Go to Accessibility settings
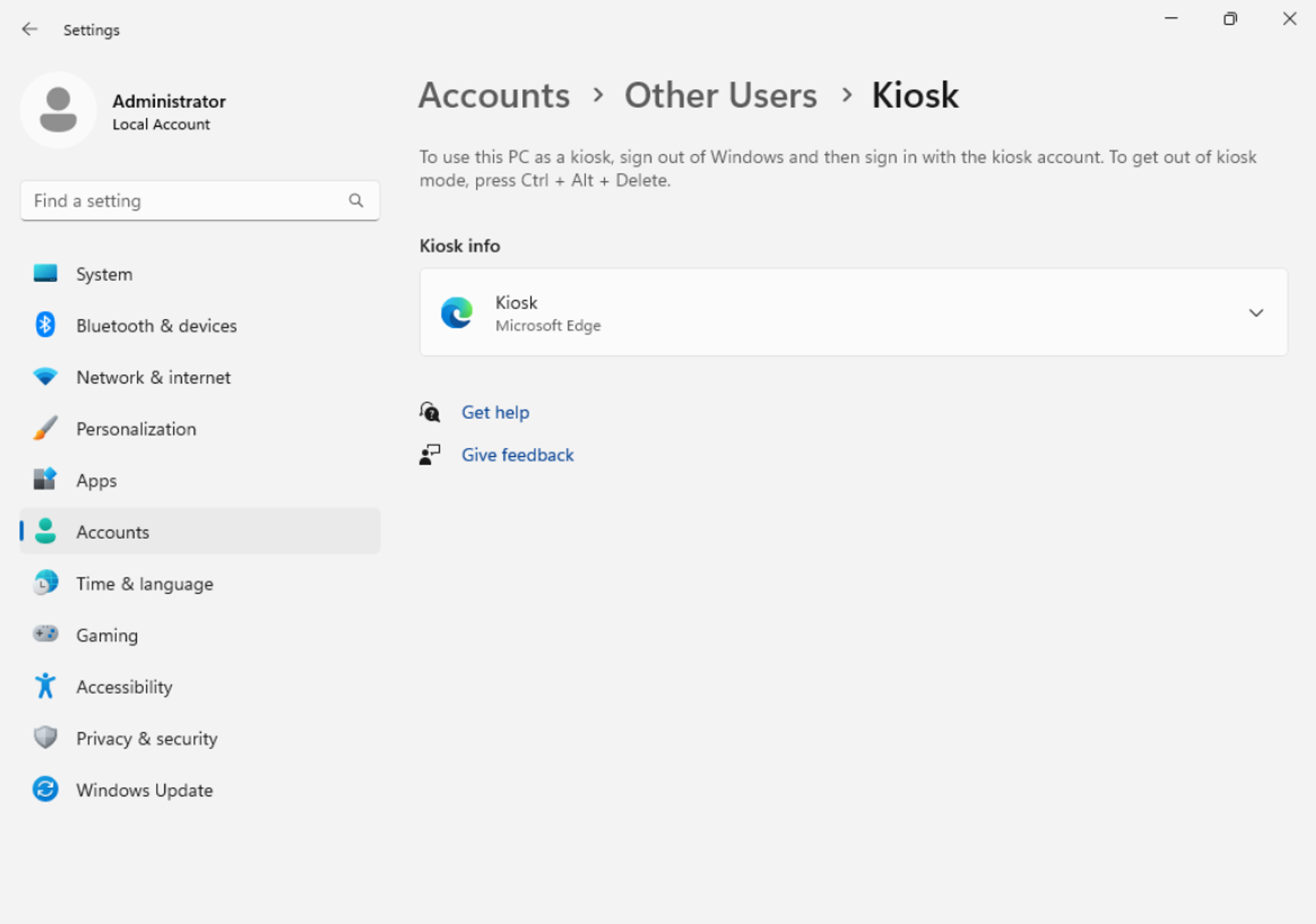This screenshot has height=924, width=1316. tap(200, 686)
